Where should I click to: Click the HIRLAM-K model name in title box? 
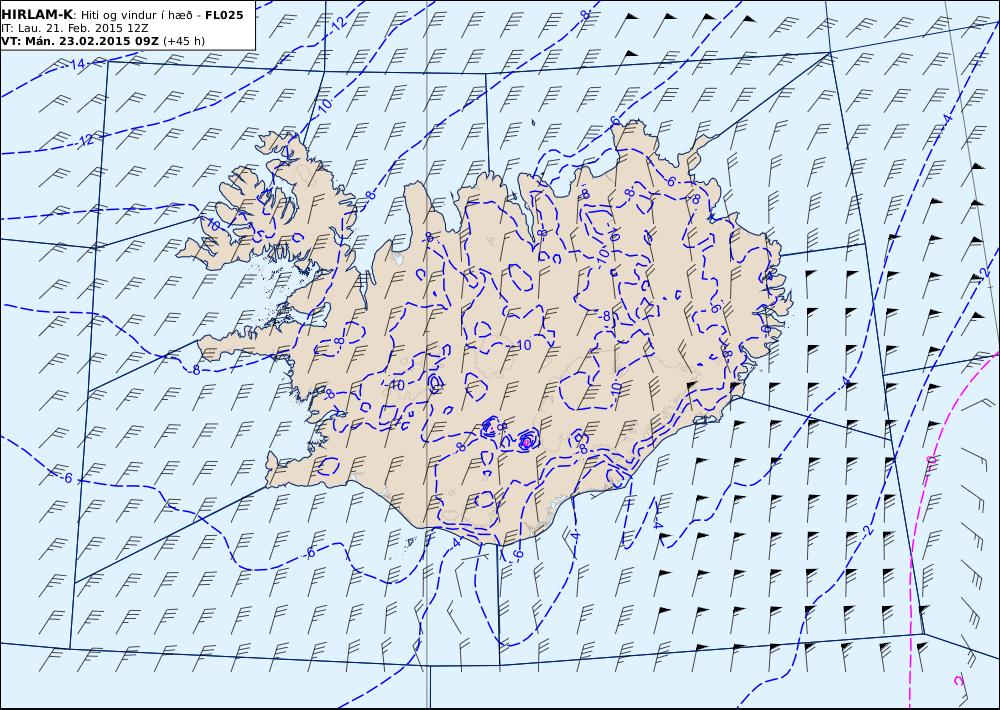click(x=37, y=15)
